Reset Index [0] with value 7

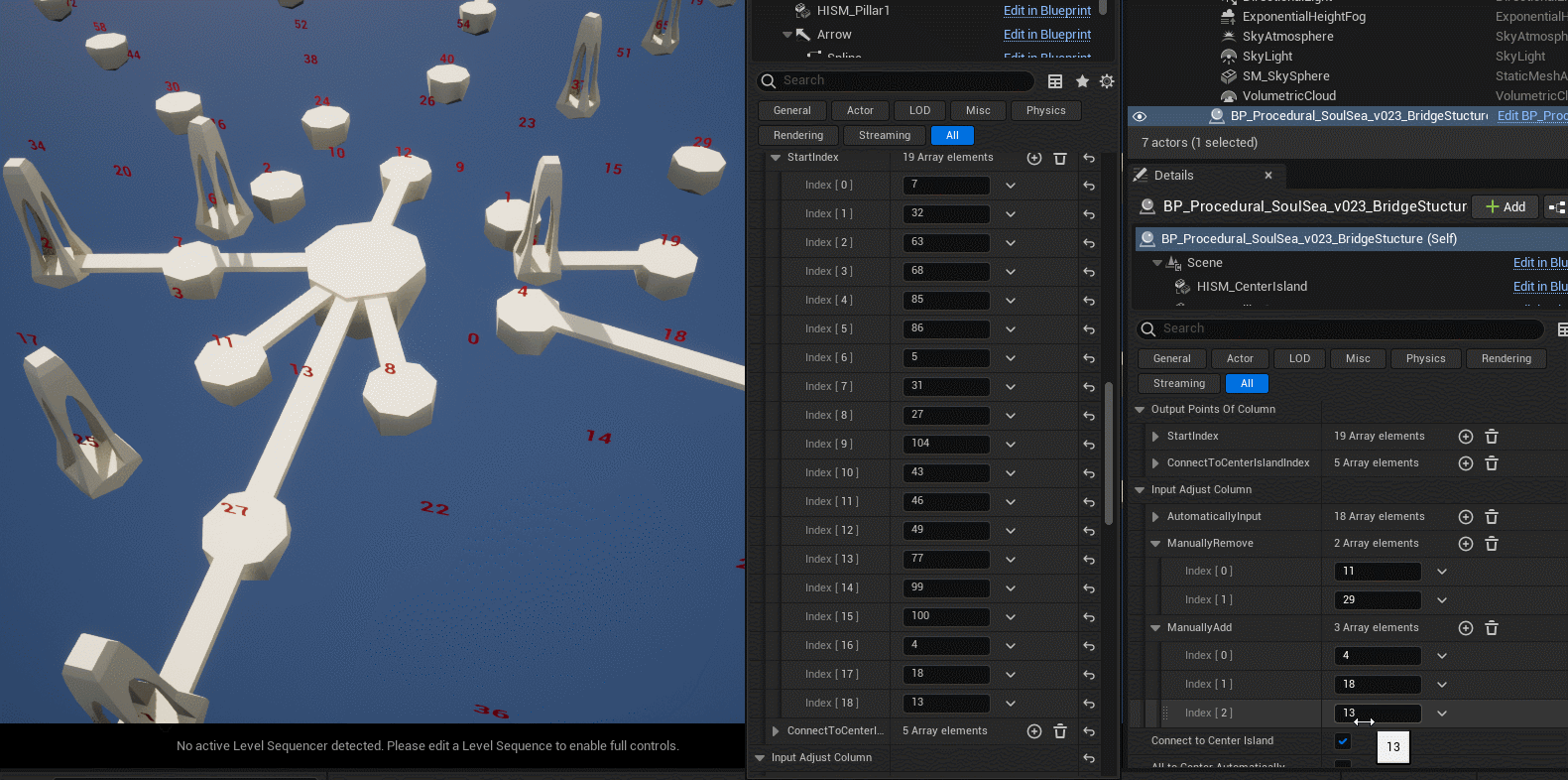[x=1089, y=186]
